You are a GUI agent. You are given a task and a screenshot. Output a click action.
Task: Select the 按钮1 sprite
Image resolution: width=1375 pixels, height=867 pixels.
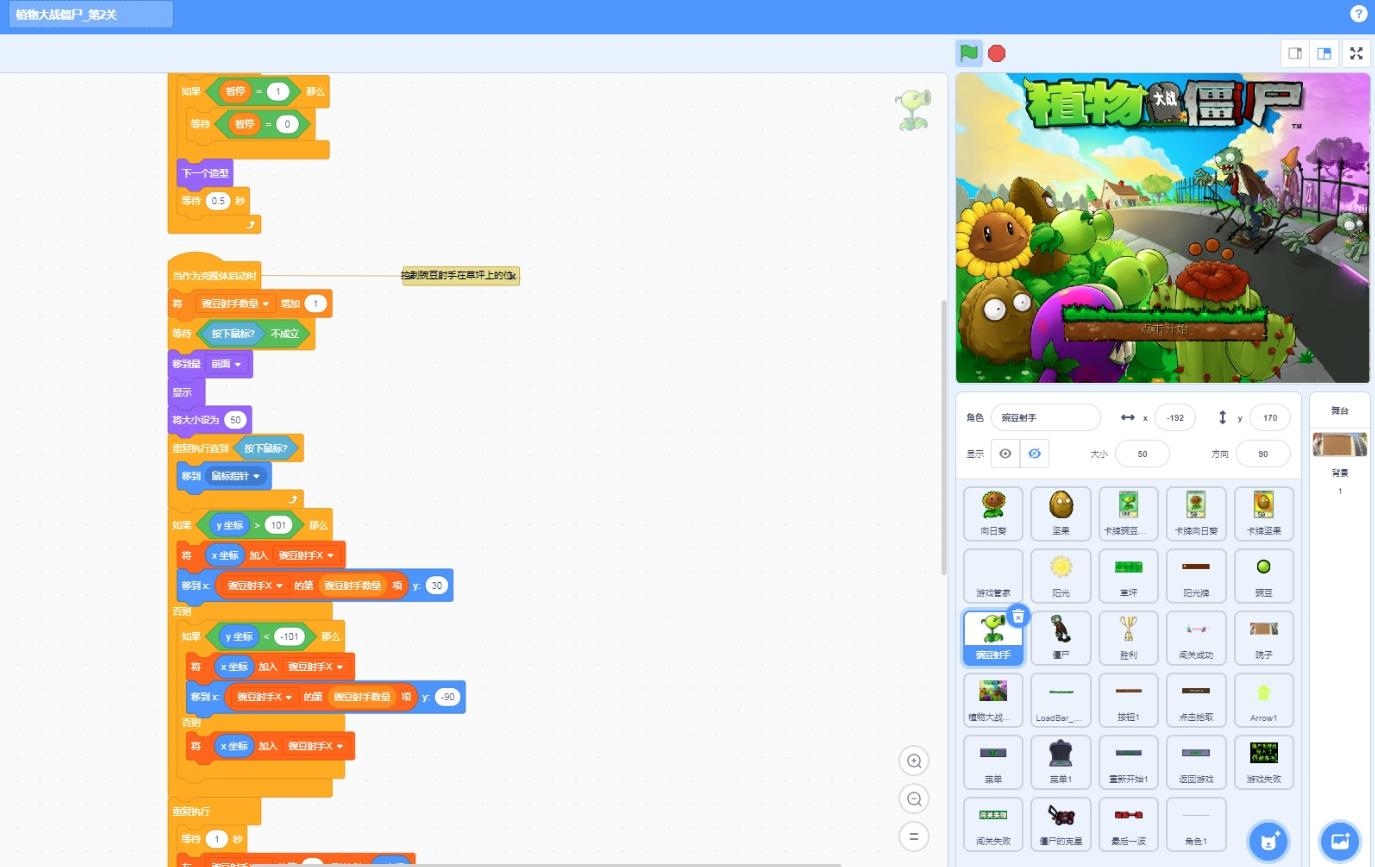[x=1128, y=700]
